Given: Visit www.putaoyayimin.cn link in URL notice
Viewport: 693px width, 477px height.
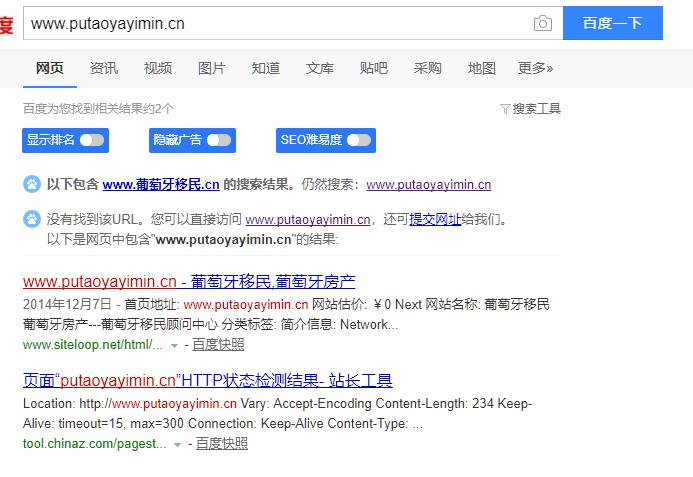Looking at the screenshot, I should coord(308,219).
